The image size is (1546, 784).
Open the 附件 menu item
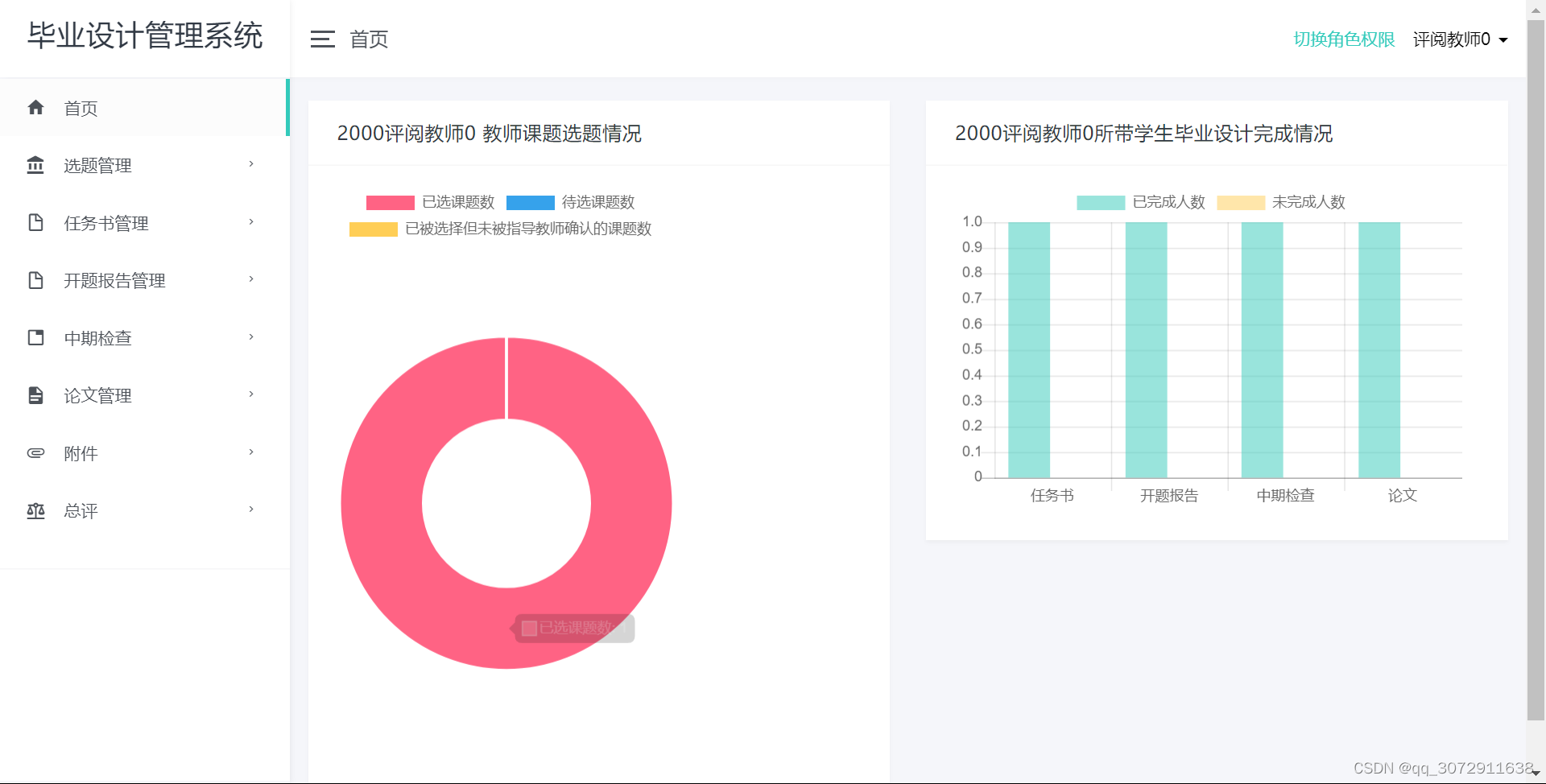coord(144,453)
